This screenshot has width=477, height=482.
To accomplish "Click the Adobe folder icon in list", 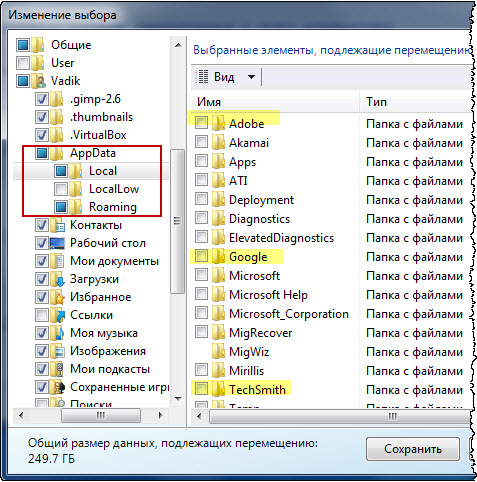I will tap(218, 123).
